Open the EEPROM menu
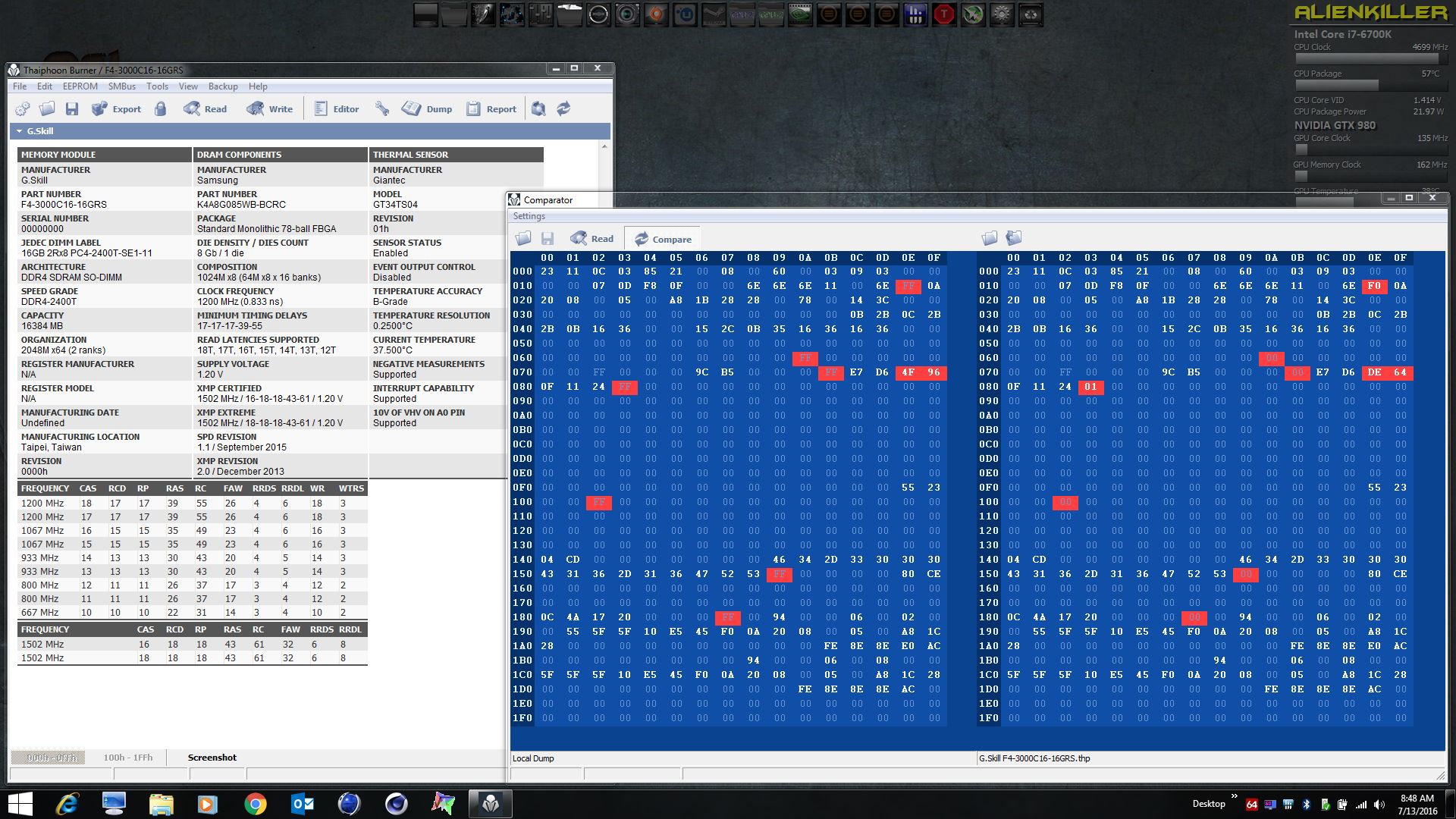The image size is (1456, 819). 80,86
